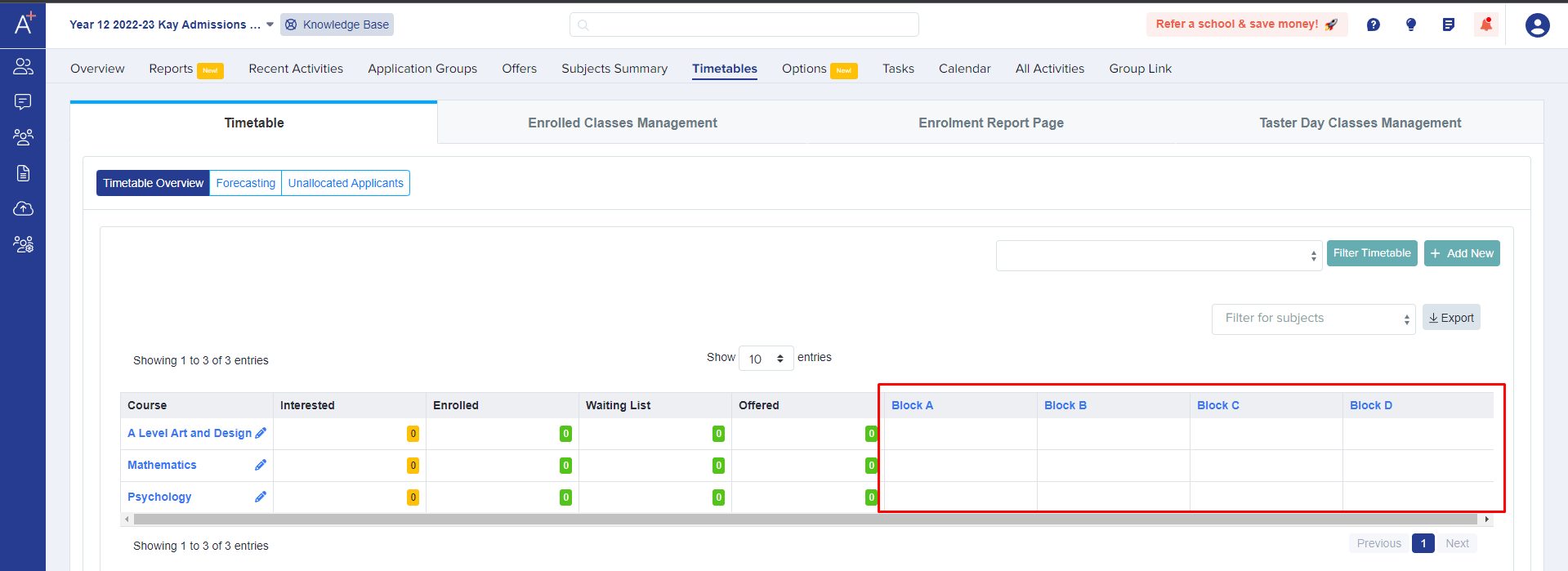Click the scrollbar left arrow
This screenshot has height=571, width=1568.
[127, 520]
